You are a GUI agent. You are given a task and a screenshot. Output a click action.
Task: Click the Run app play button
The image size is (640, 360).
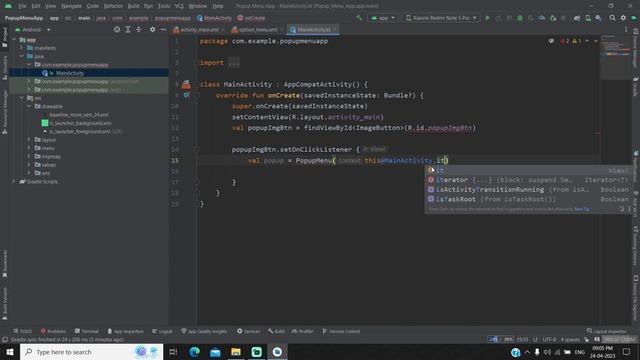tap(487, 18)
